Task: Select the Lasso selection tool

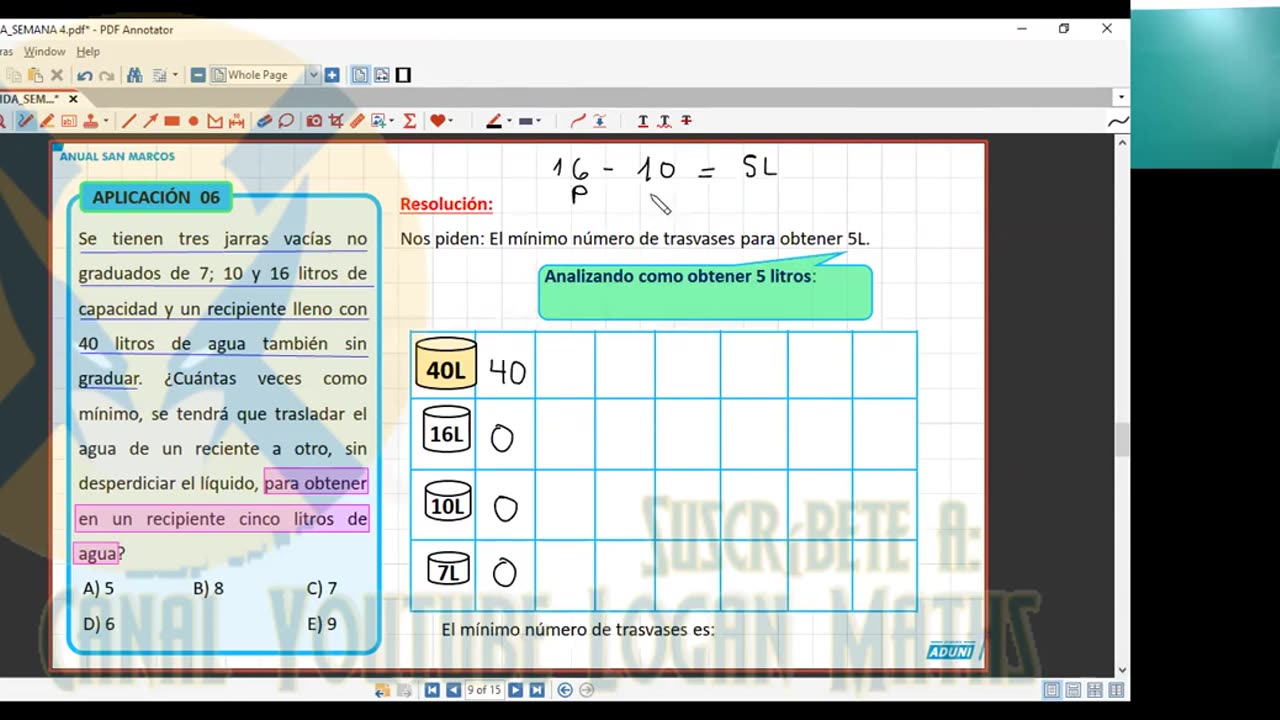Action: (286, 121)
